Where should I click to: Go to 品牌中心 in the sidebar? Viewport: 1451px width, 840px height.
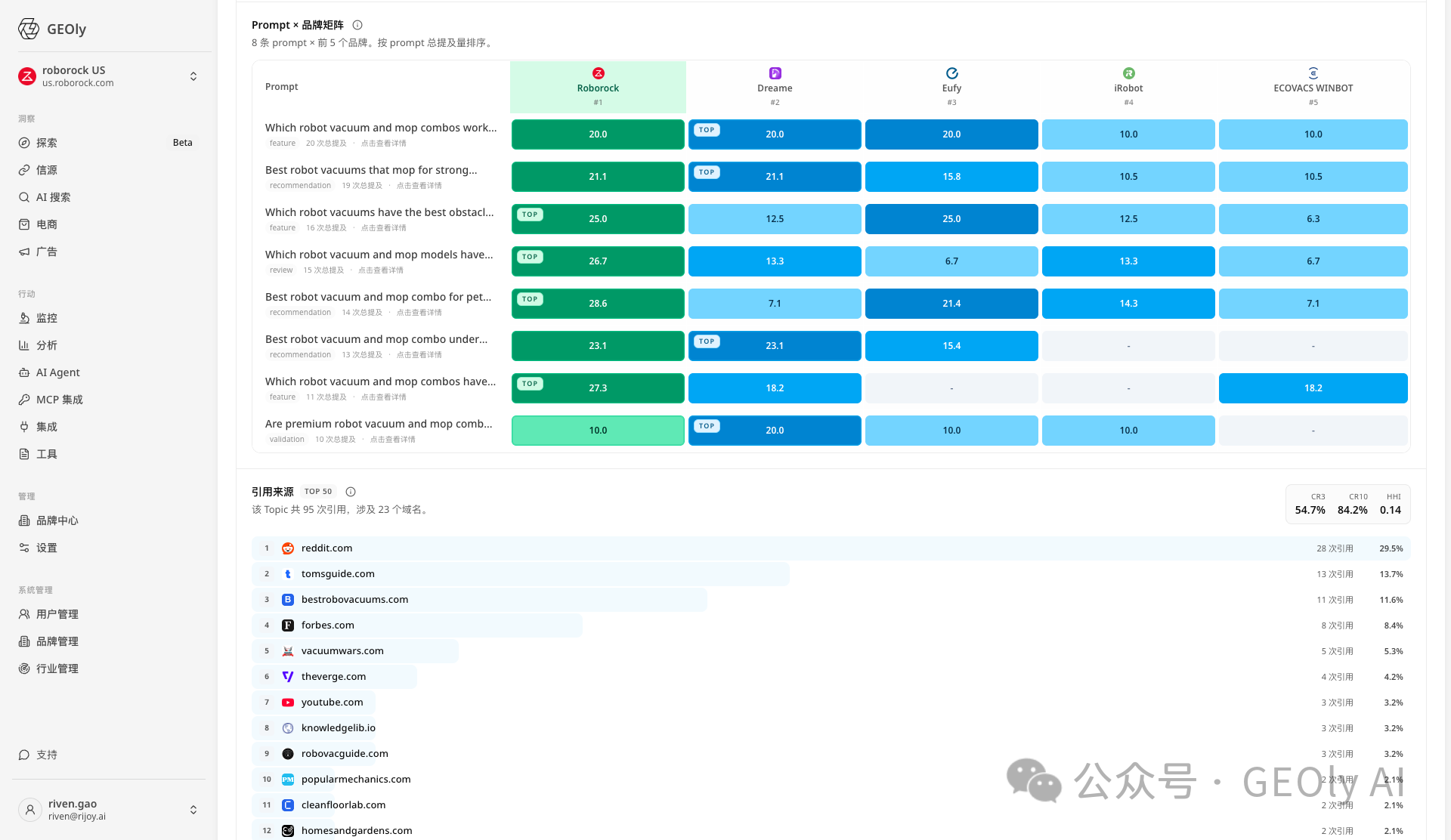(x=109, y=520)
